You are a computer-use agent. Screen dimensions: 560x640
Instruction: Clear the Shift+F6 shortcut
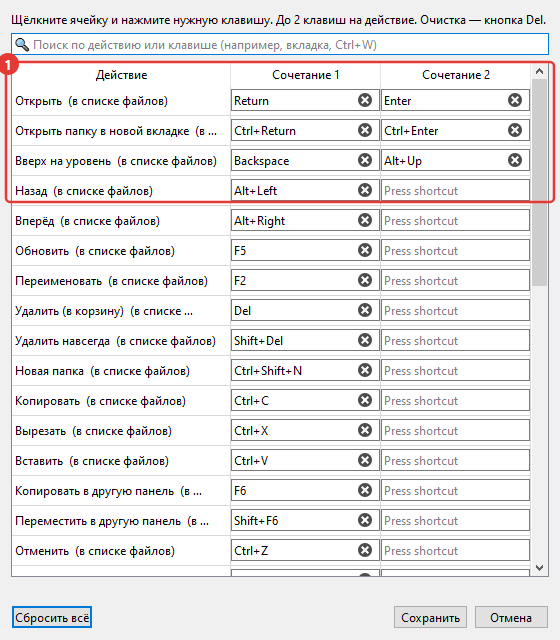(x=365, y=520)
